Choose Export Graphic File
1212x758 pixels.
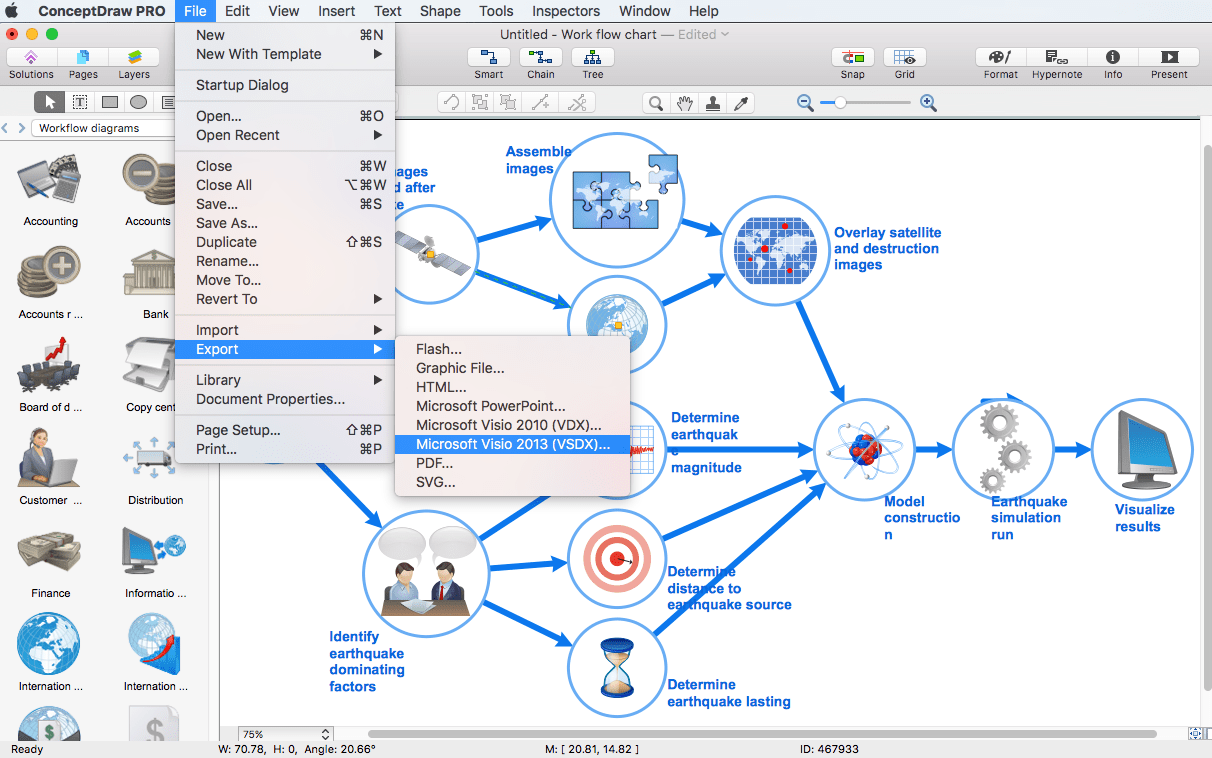click(x=513, y=368)
